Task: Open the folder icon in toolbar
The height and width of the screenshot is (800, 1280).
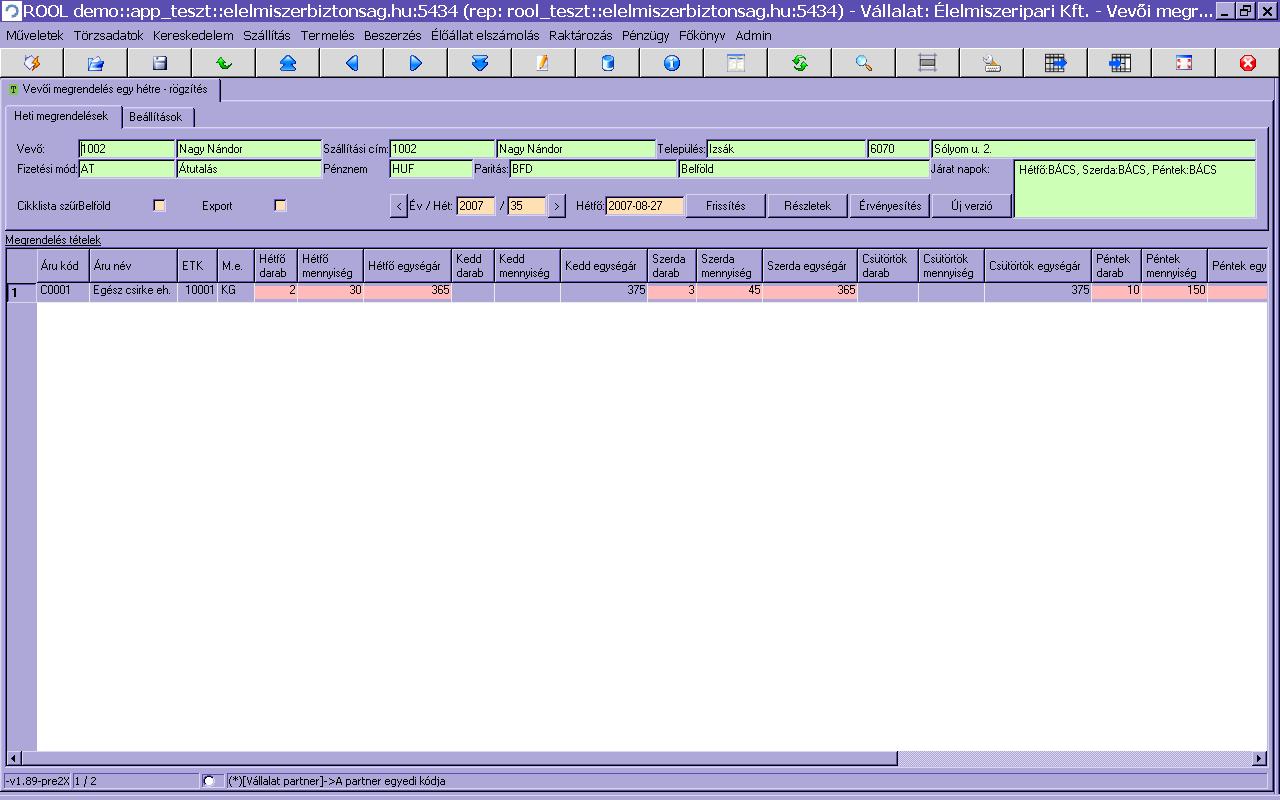Action: [x=95, y=63]
